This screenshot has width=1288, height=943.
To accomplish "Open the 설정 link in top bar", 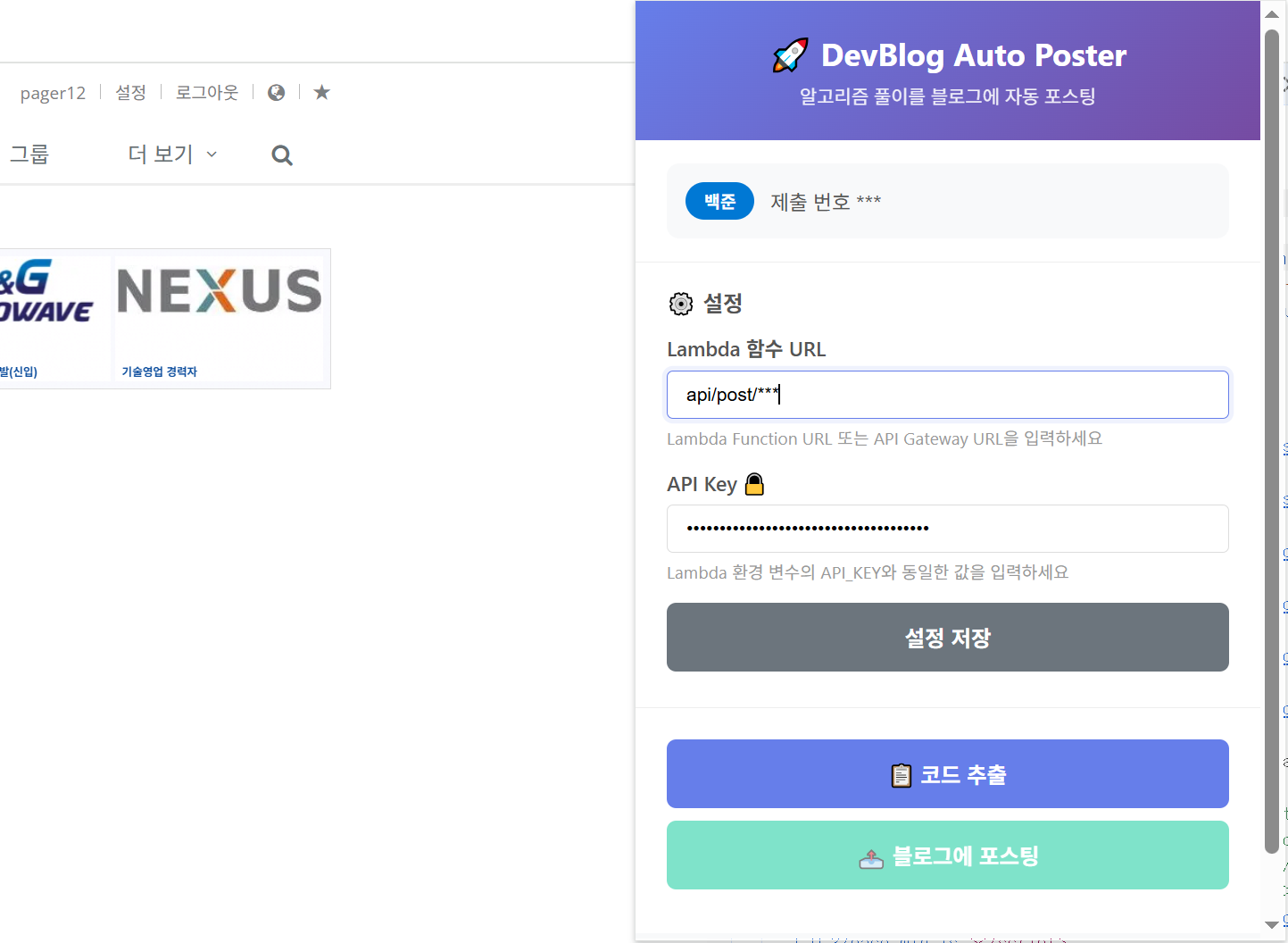I will click(130, 93).
